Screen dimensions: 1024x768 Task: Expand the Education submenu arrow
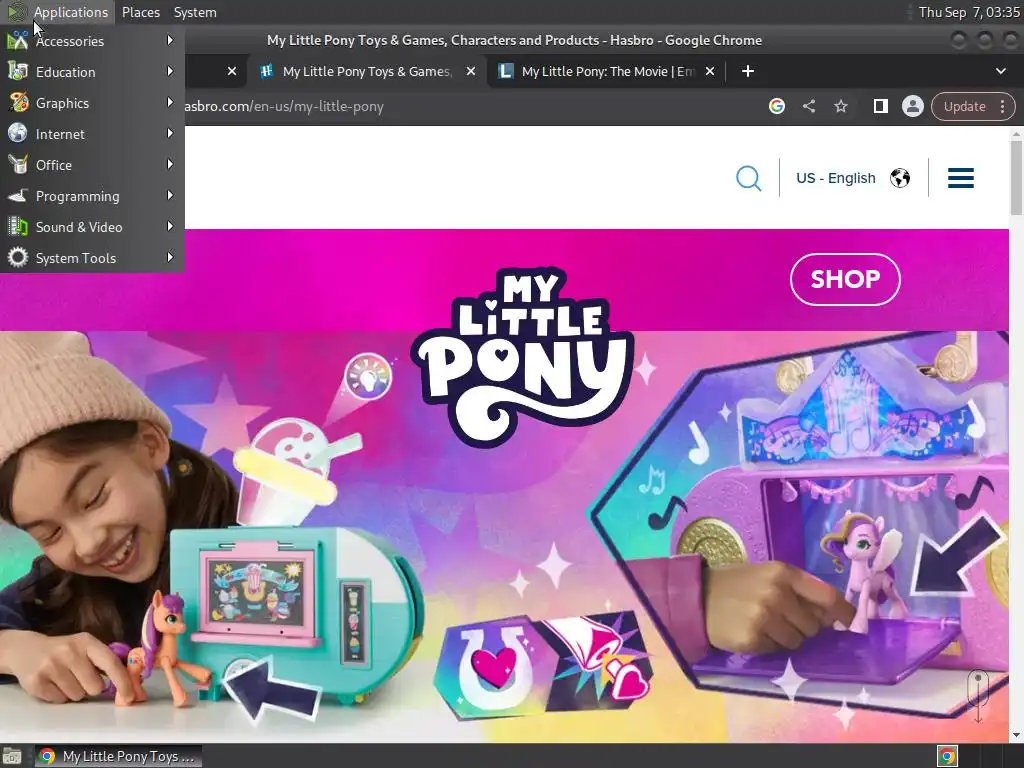[170, 71]
